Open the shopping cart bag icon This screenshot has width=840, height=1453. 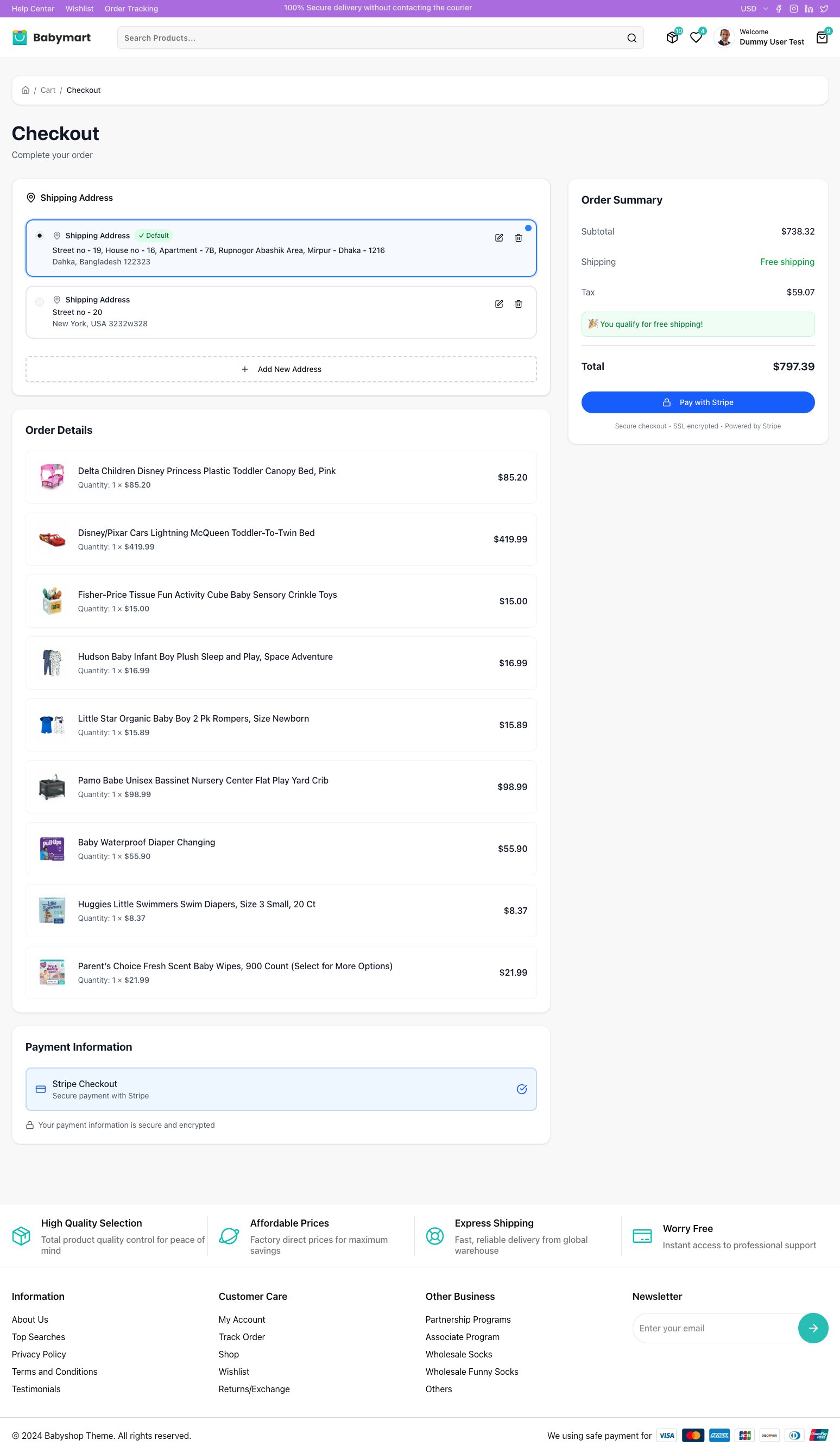click(822, 37)
